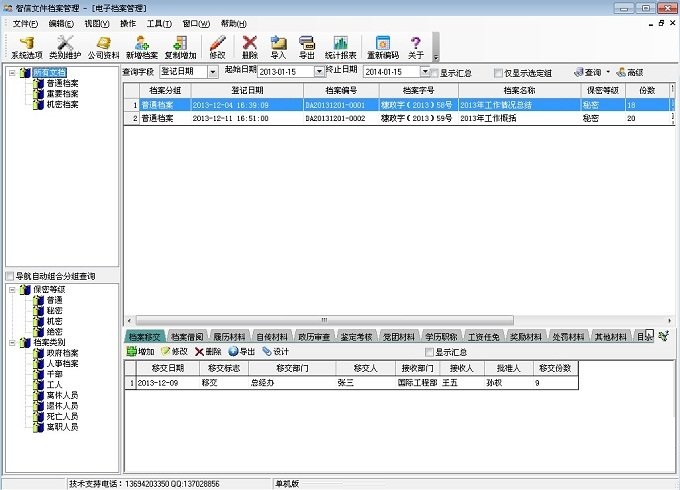Click the 重新编码 toolbar icon
The height and width of the screenshot is (490, 680).
(383, 47)
